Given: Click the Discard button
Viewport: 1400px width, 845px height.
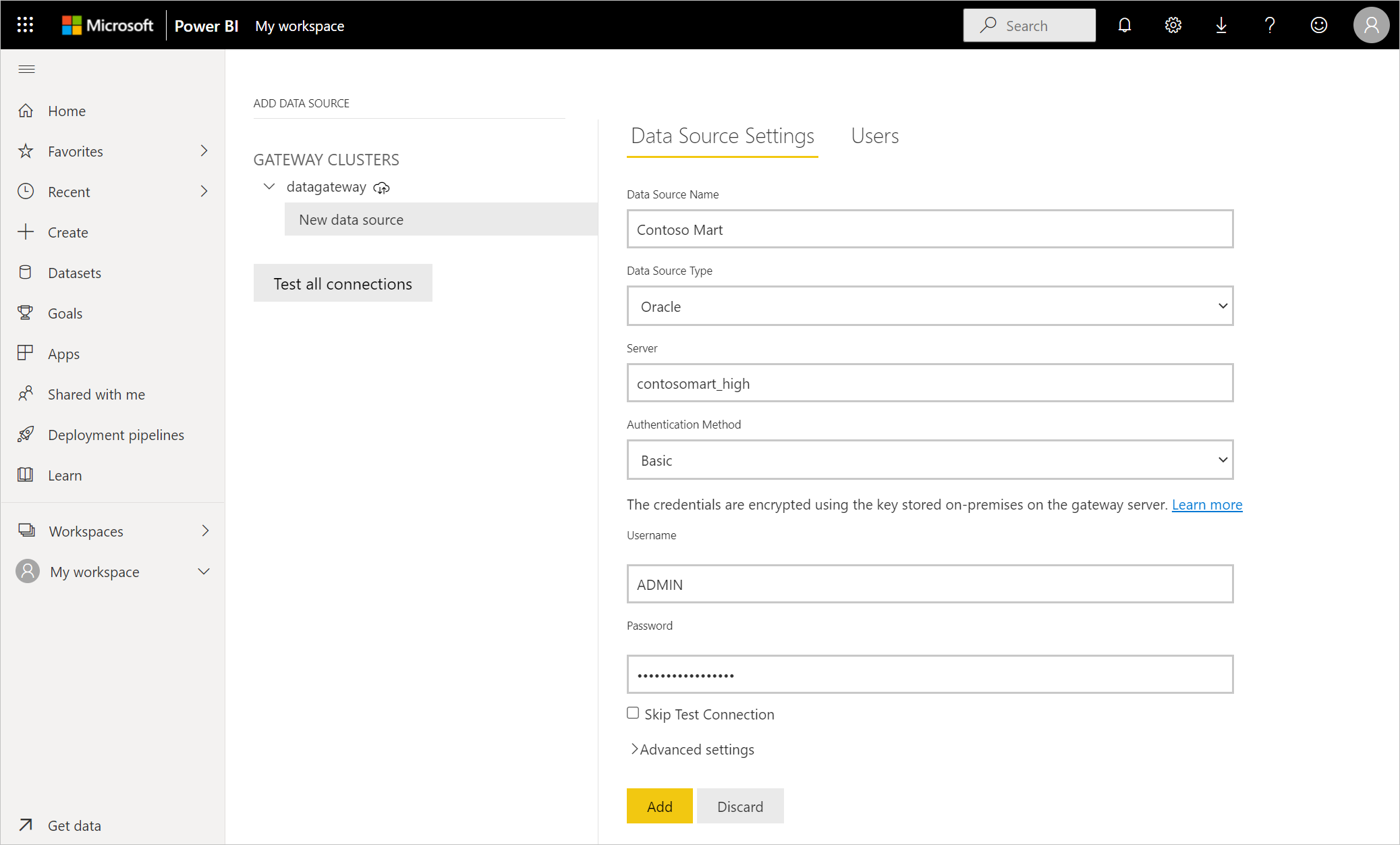Looking at the screenshot, I should pos(740,807).
